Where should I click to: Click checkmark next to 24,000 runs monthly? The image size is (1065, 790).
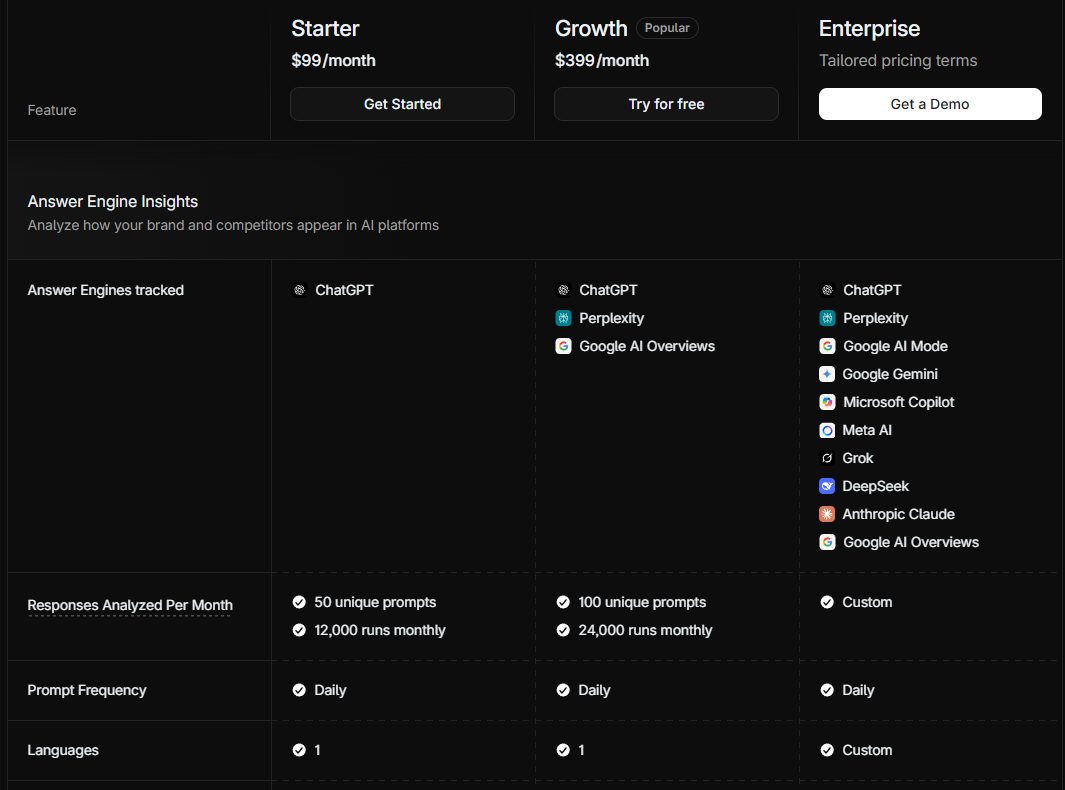(x=563, y=630)
